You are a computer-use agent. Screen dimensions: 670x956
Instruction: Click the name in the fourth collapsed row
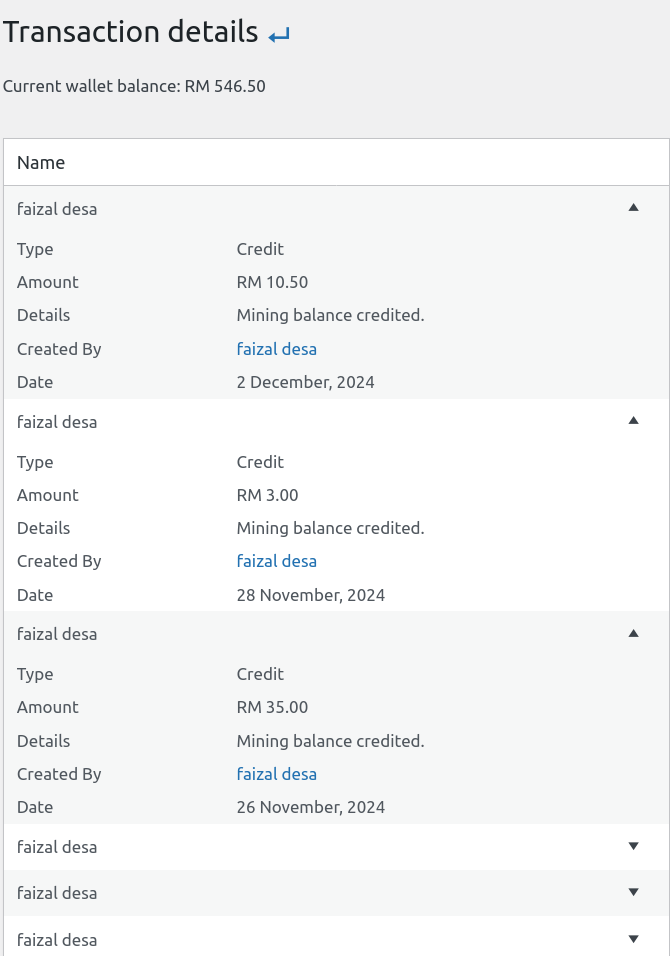tap(57, 847)
